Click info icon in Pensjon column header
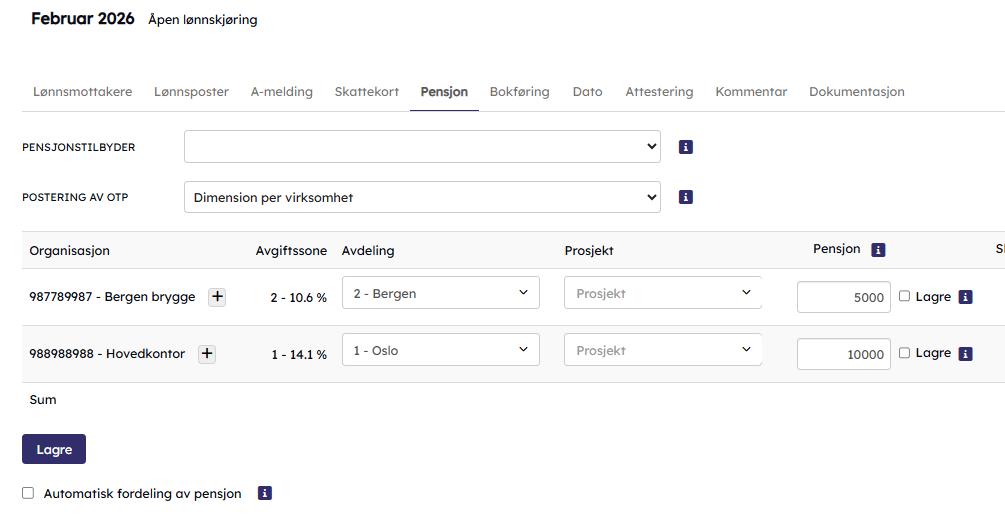This screenshot has height=518, width=1005. 878,250
